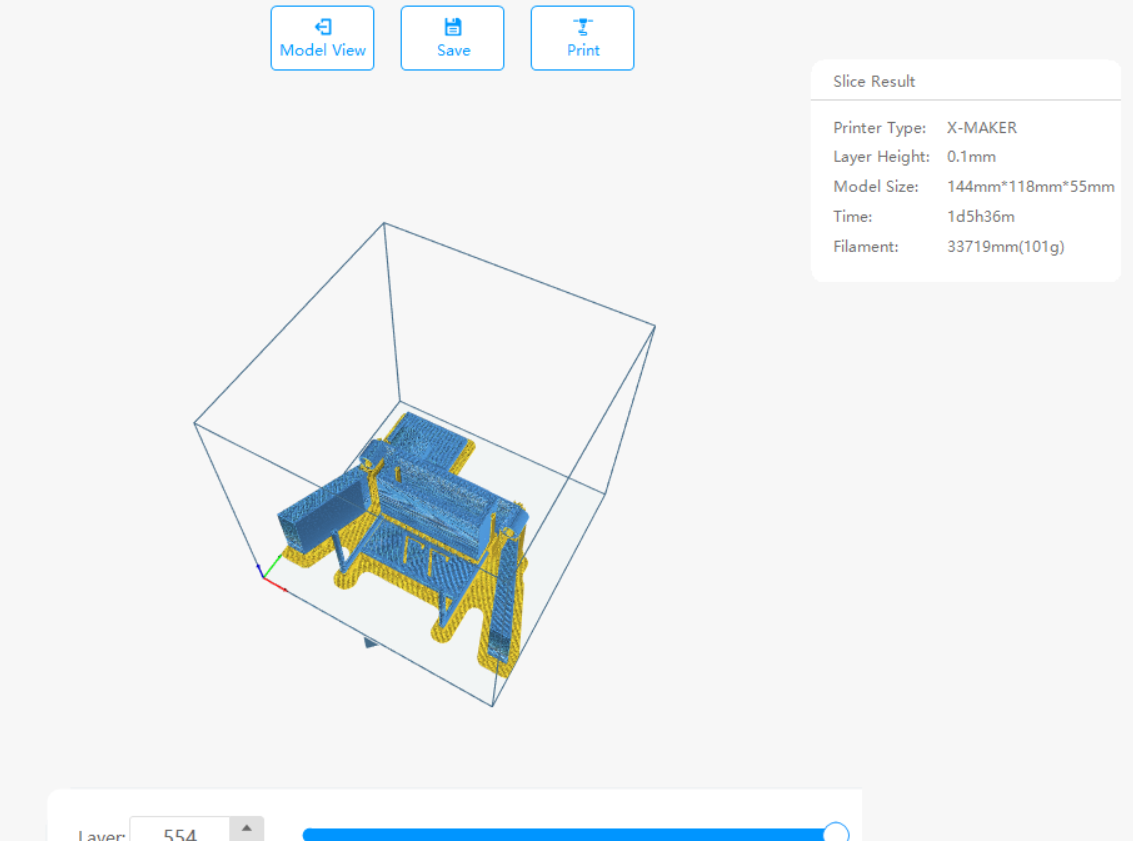Click the Model Size label
This screenshot has height=841, width=1133.
pos(876,186)
